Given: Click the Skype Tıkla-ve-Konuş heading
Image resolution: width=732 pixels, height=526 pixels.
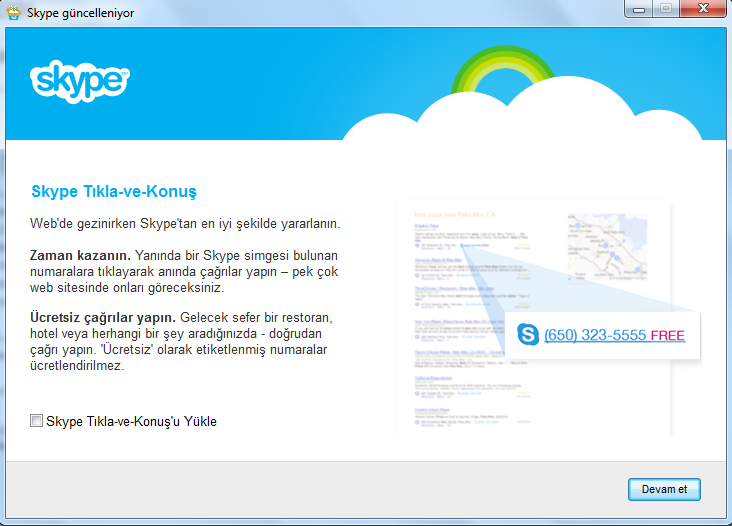Looking at the screenshot, I should pos(114,191).
